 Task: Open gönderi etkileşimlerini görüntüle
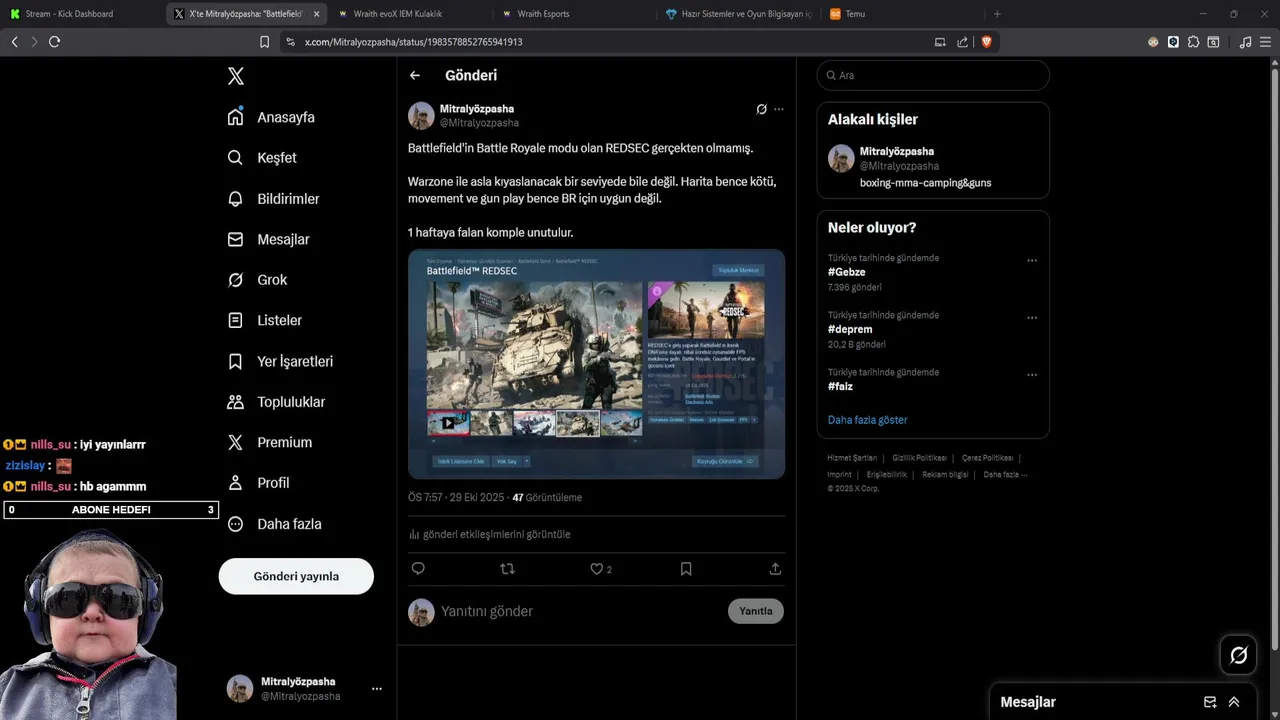[490, 534]
